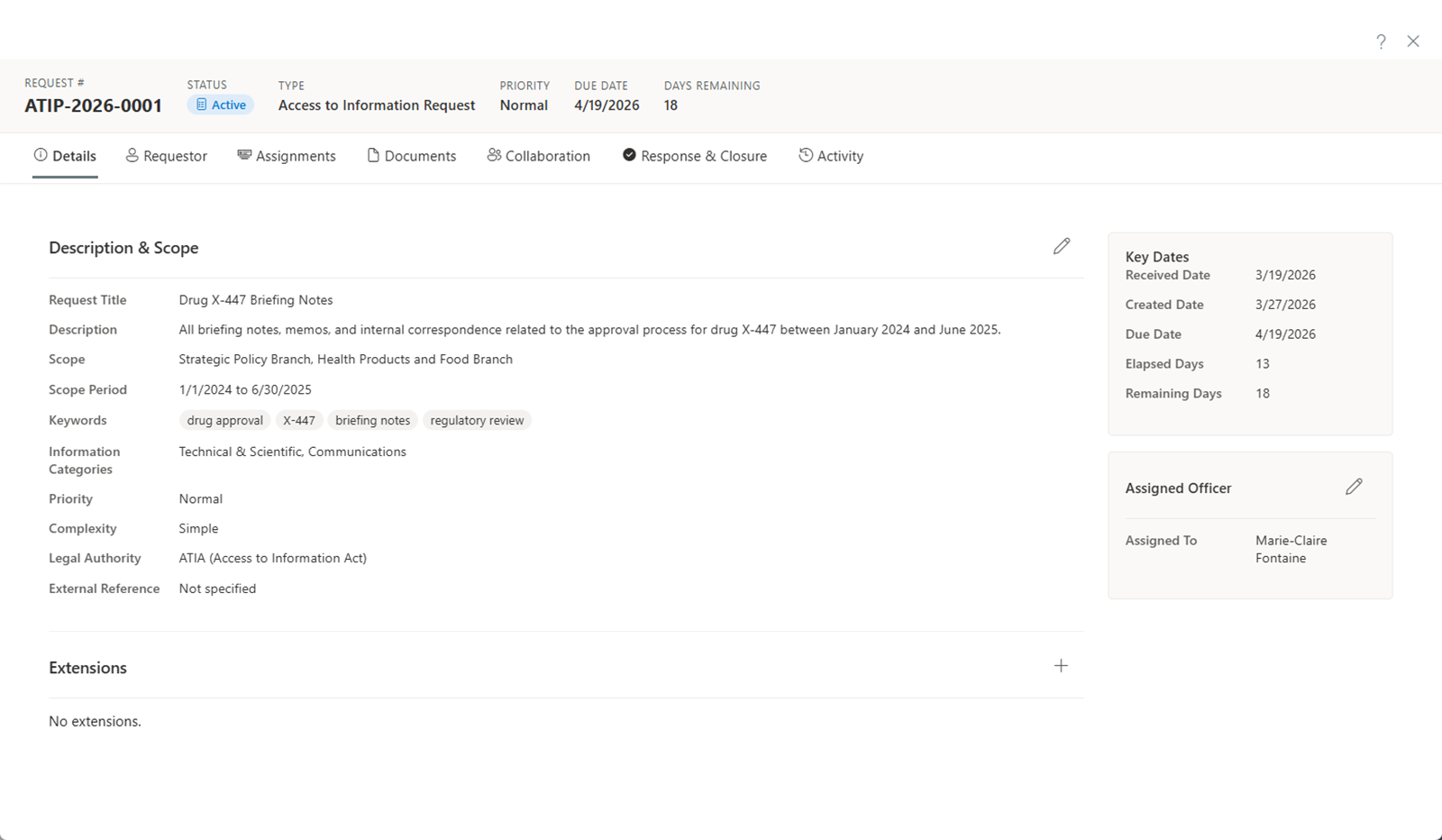Click the Extensions section heading
The height and width of the screenshot is (840, 1442).
[x=87, y=668]
